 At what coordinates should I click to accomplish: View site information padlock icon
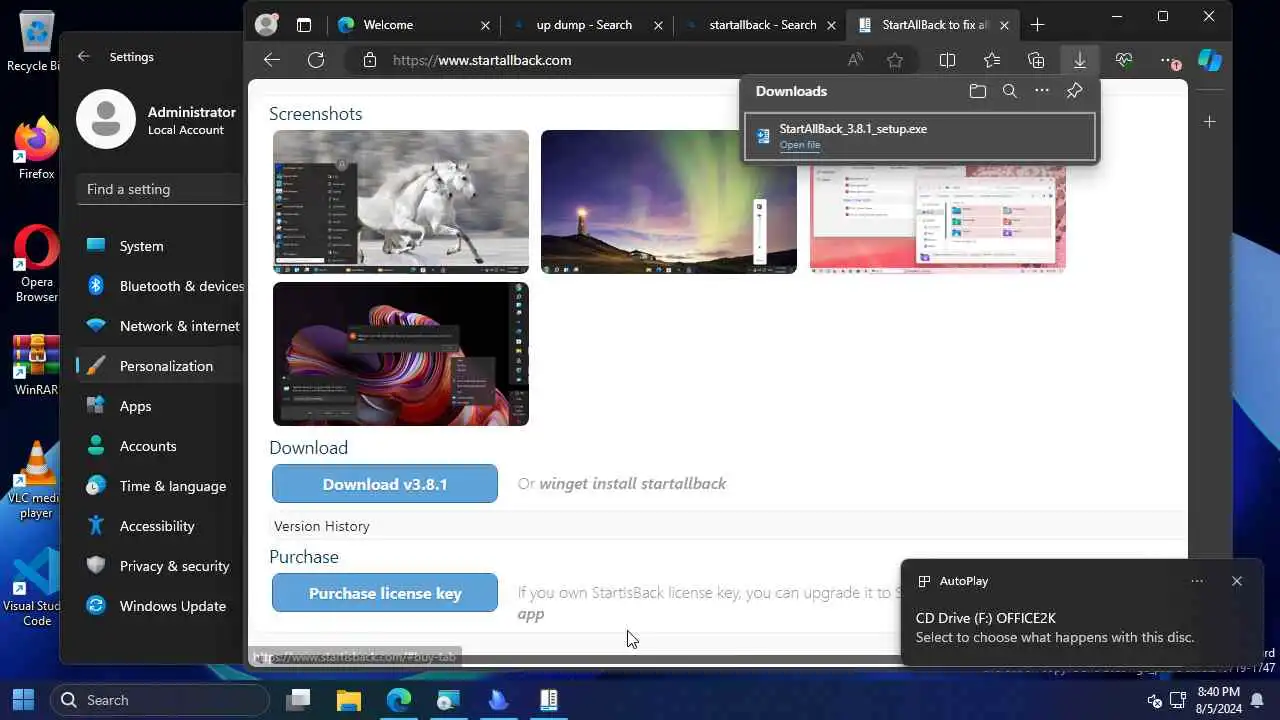[370, 60]
